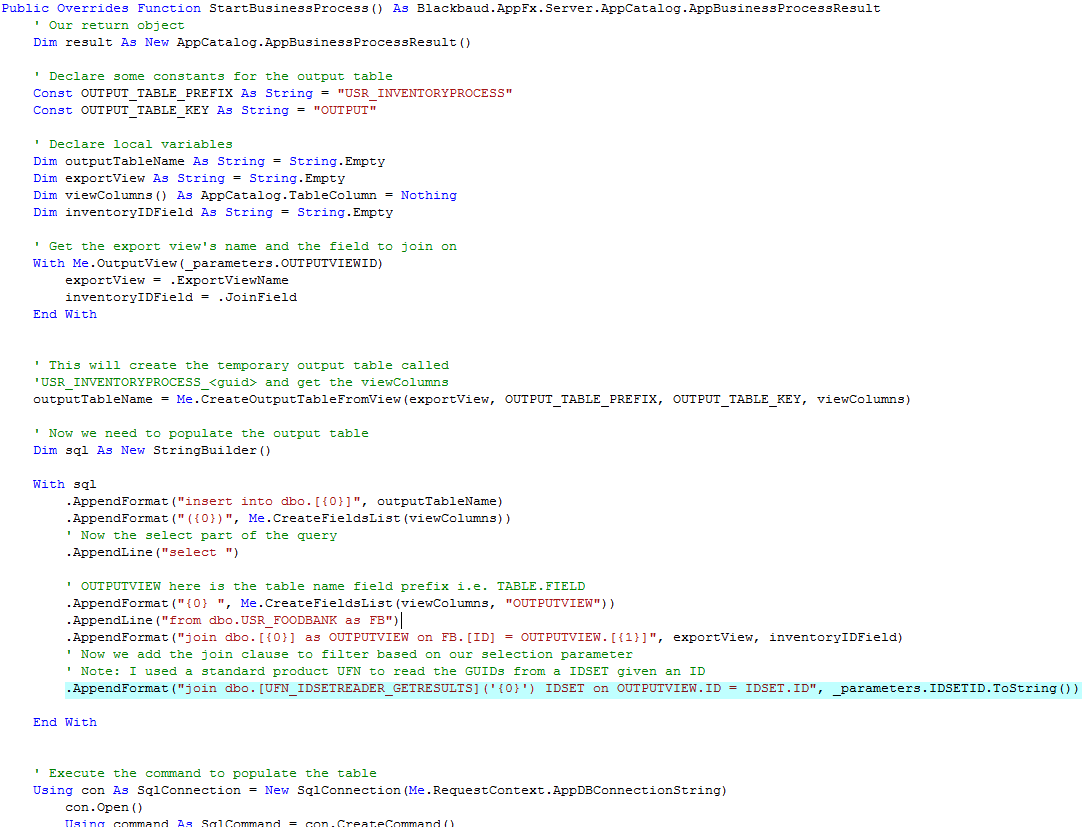Click OUTPUT_TABLE_KEY in its Const declaration

click(145, 111)
